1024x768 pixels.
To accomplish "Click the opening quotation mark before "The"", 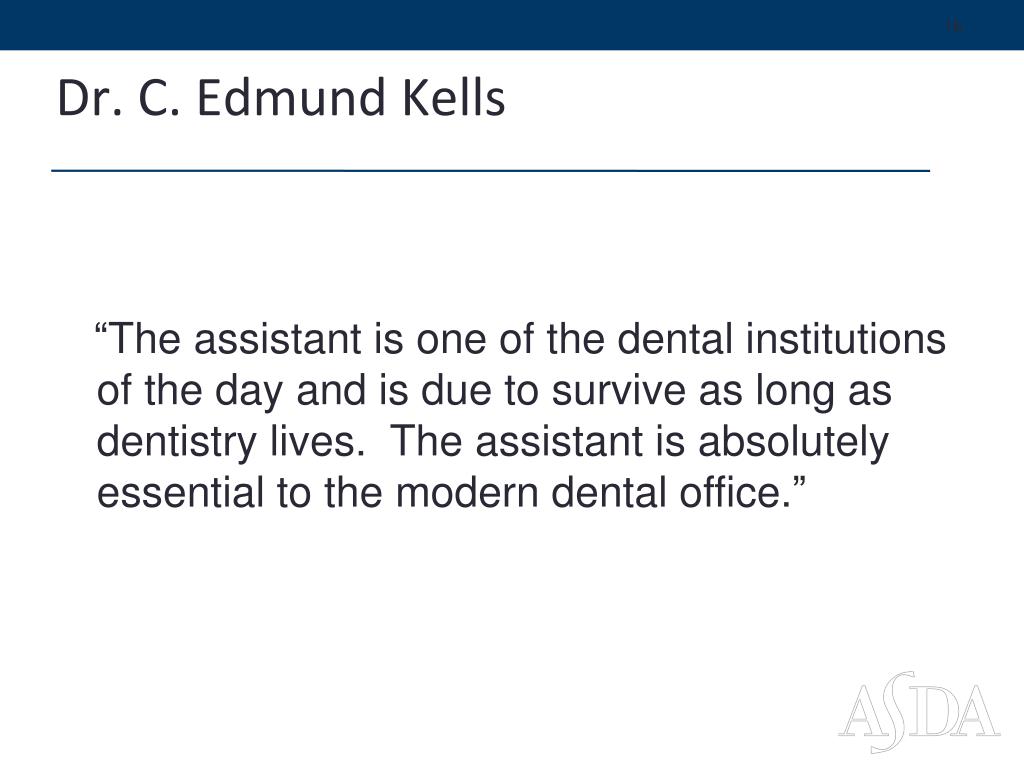I will (101, 327).
